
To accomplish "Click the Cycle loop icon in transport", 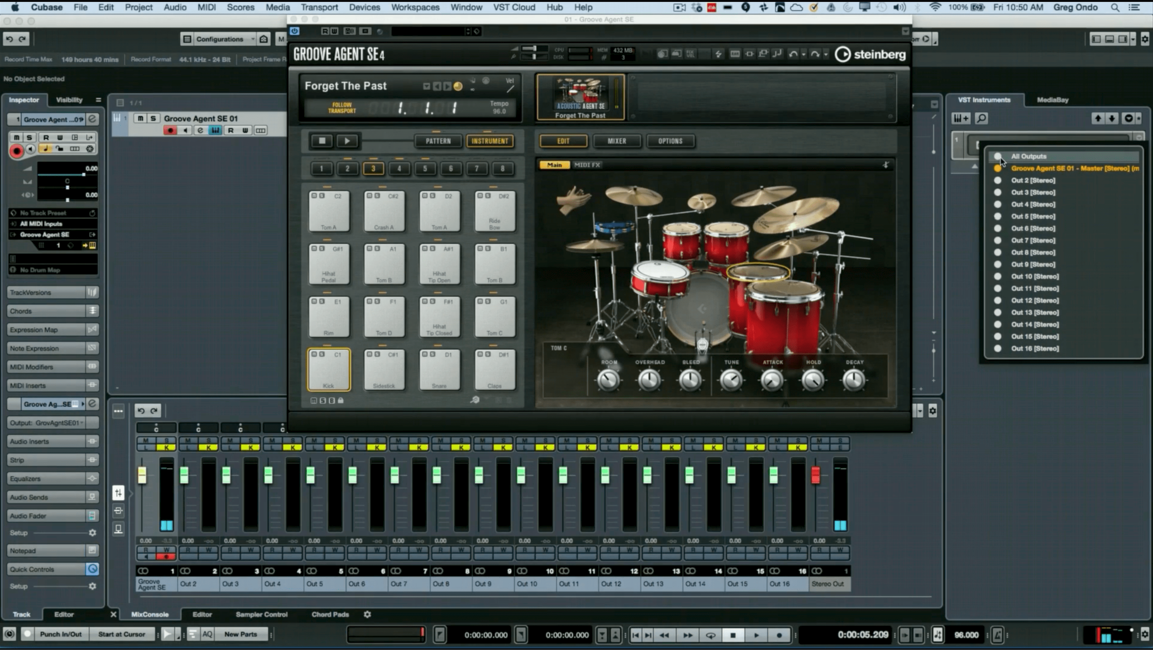I will coord(711,635).
